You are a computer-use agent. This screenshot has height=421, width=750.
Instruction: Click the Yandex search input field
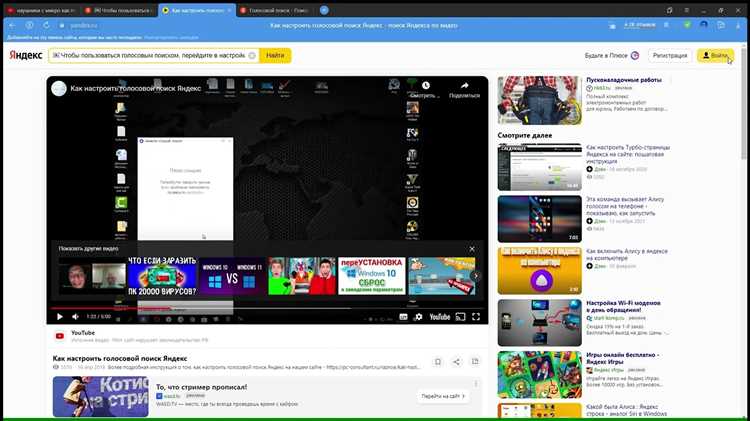pos(150,55)
